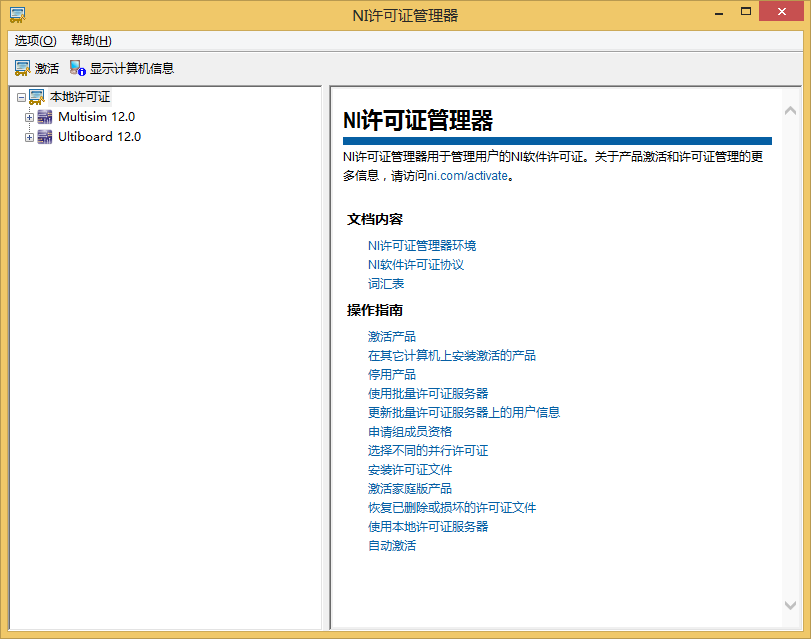Select Ultiboard 12.0 in the tree

(x=99, y=137)
